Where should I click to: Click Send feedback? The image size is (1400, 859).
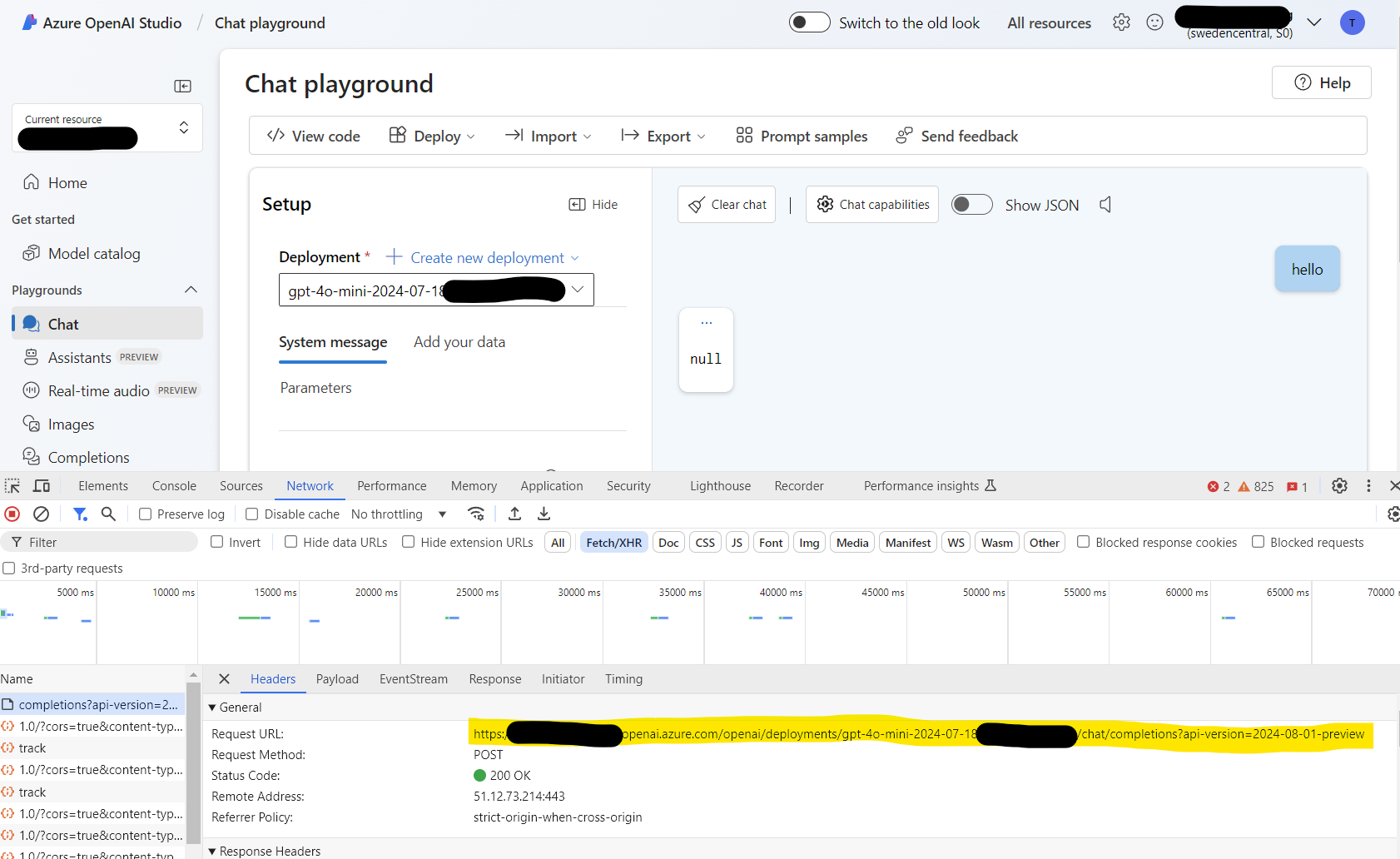coord(957,136)
